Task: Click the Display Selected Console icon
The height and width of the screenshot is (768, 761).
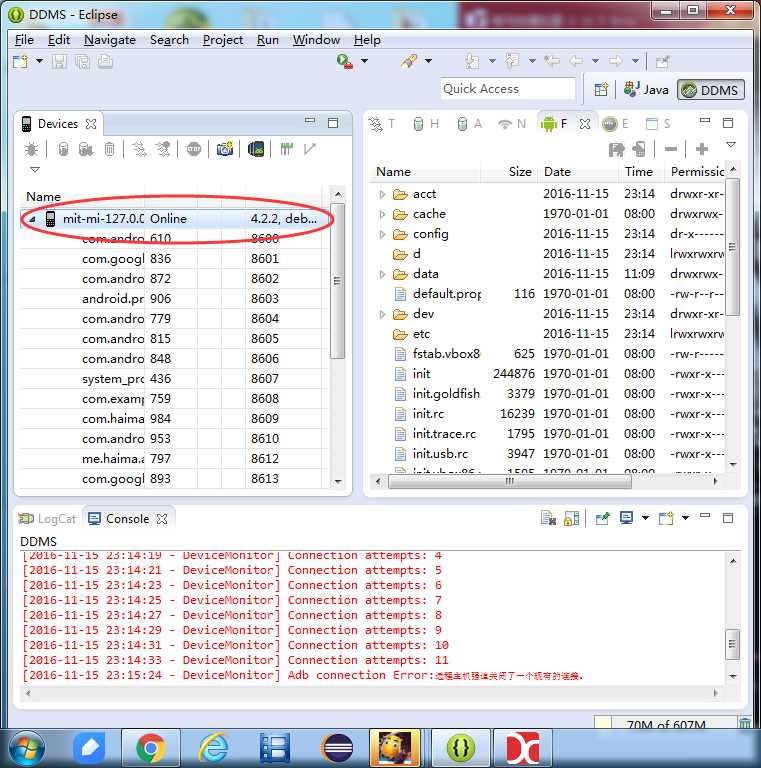Action: (626, 518)
